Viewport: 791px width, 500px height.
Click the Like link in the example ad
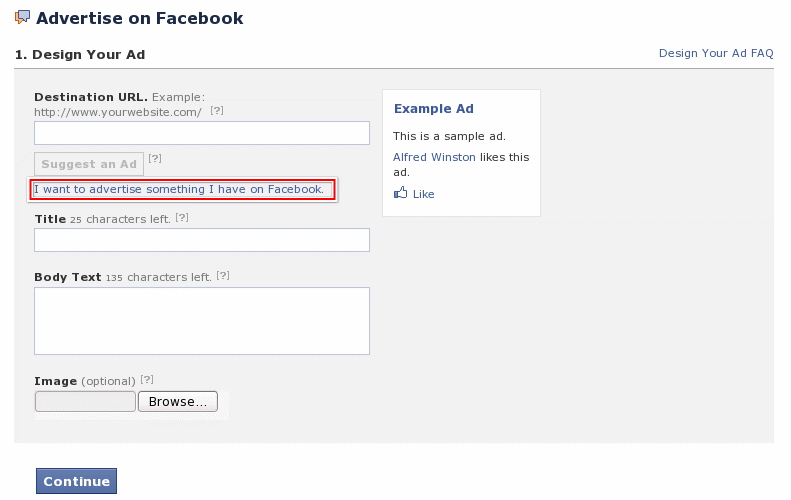[x=423, y=194]
